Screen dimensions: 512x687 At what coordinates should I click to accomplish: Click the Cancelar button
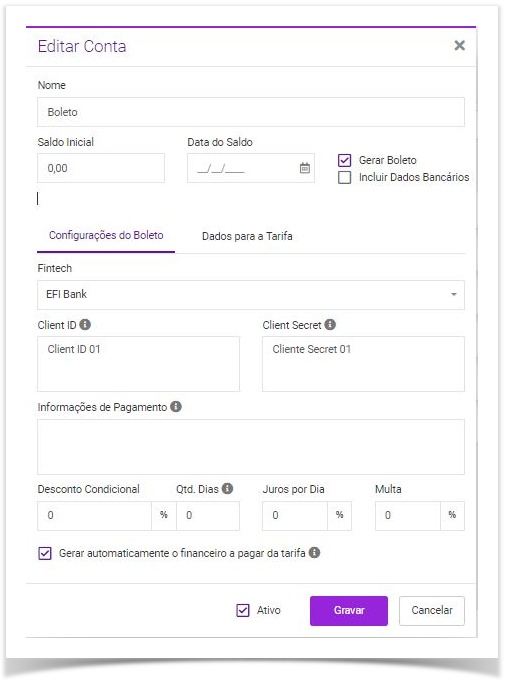point(432,610)
